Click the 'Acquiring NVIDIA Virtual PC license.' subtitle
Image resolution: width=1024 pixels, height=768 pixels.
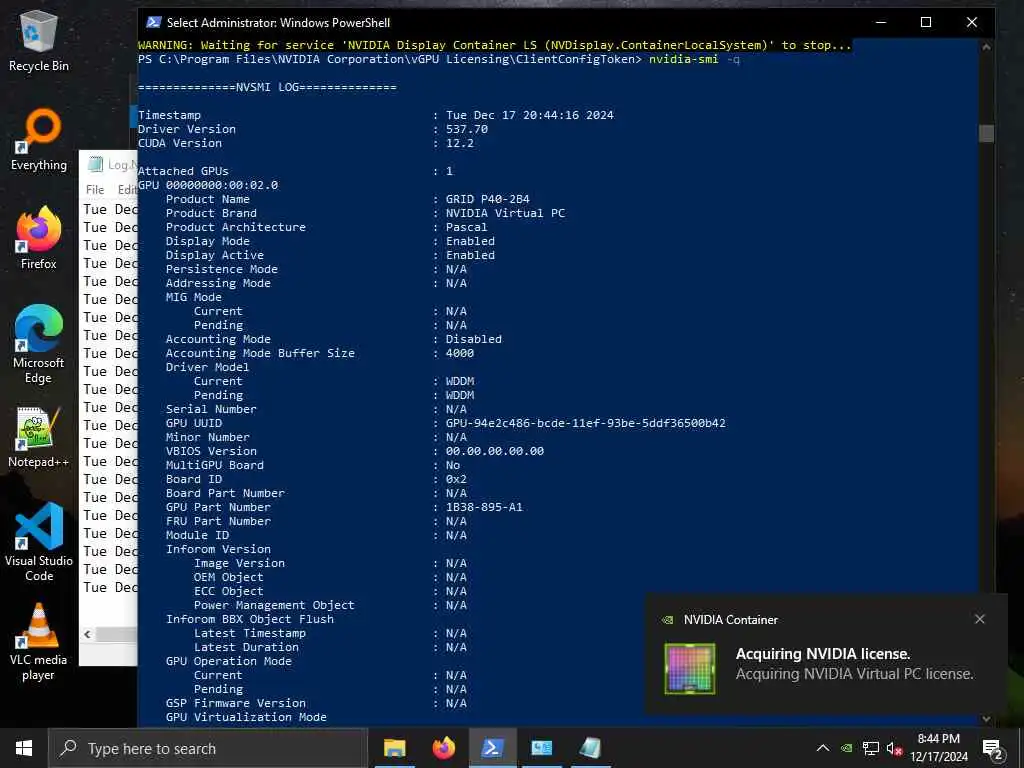click(x=854, y=674)
